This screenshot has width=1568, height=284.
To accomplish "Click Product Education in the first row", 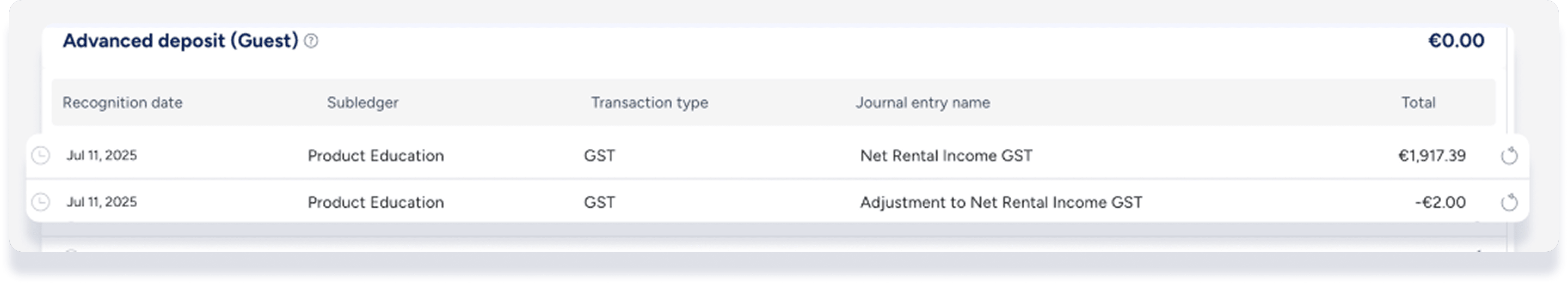I will click(x=376, y=155).
